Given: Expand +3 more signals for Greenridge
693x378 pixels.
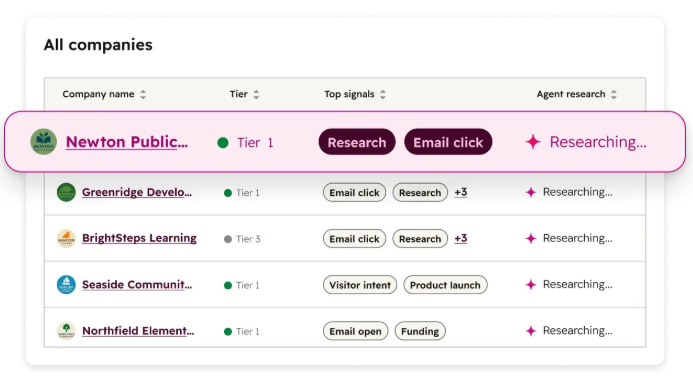Looking at the screenshot, I should click(x=461, y=192).
